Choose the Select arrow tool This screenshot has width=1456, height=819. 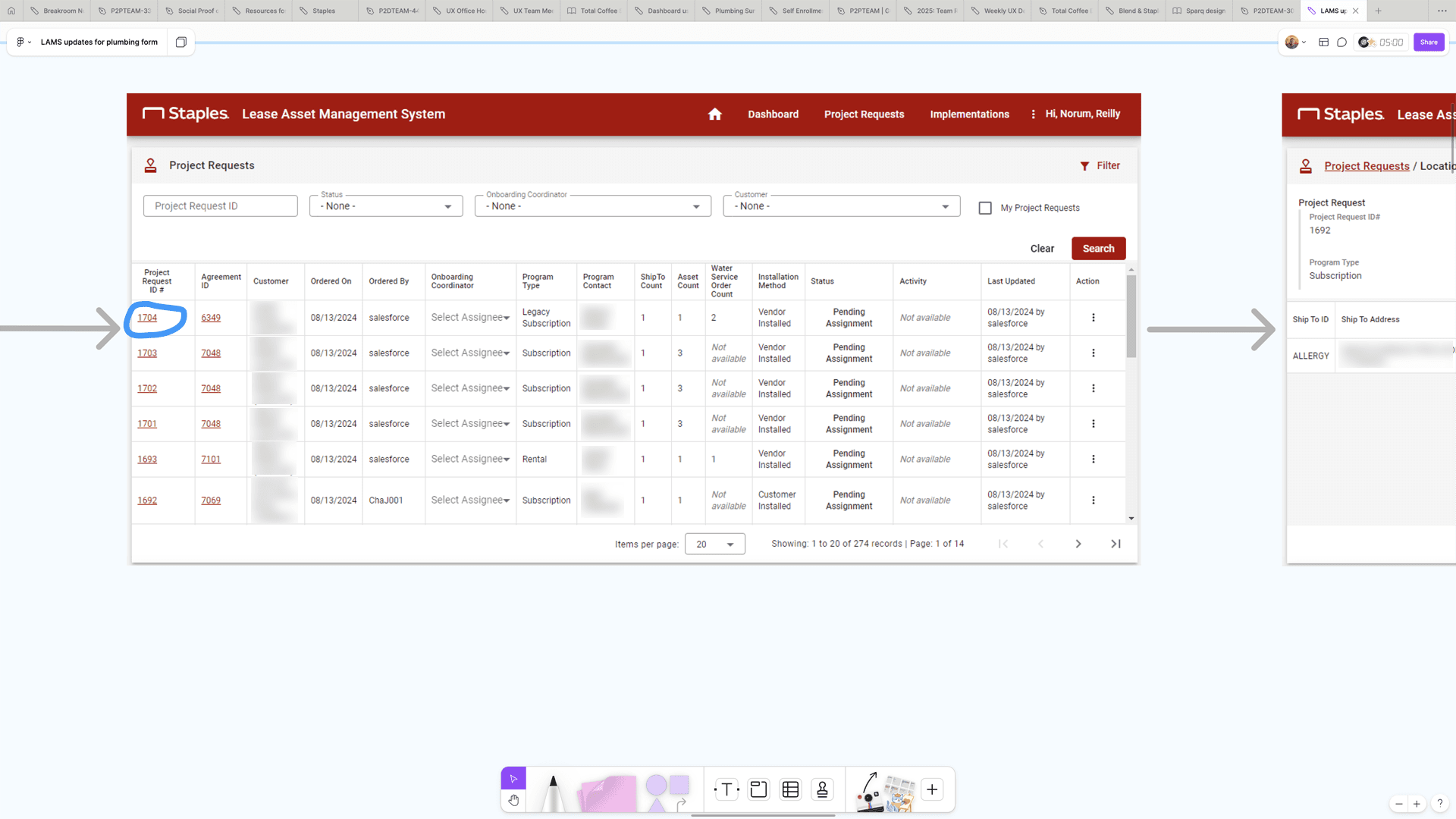click(x=513, y=778)
